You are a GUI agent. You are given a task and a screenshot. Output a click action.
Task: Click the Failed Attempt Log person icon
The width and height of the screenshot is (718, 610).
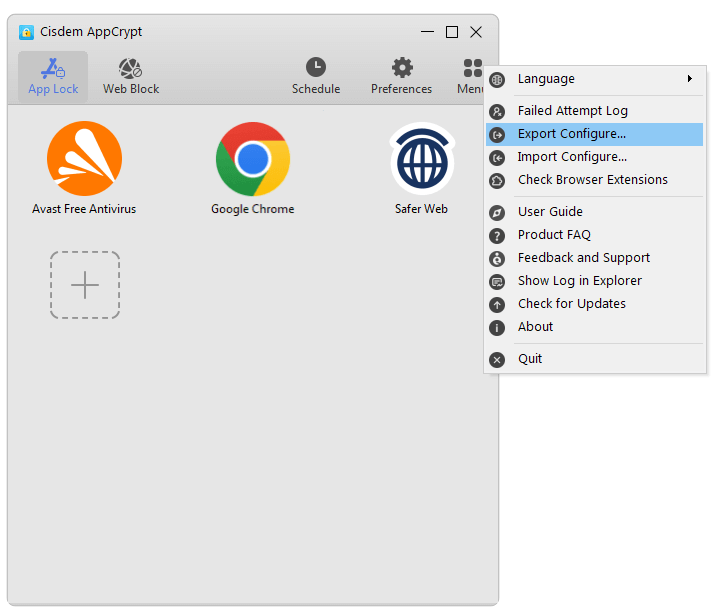coord(497,112)
